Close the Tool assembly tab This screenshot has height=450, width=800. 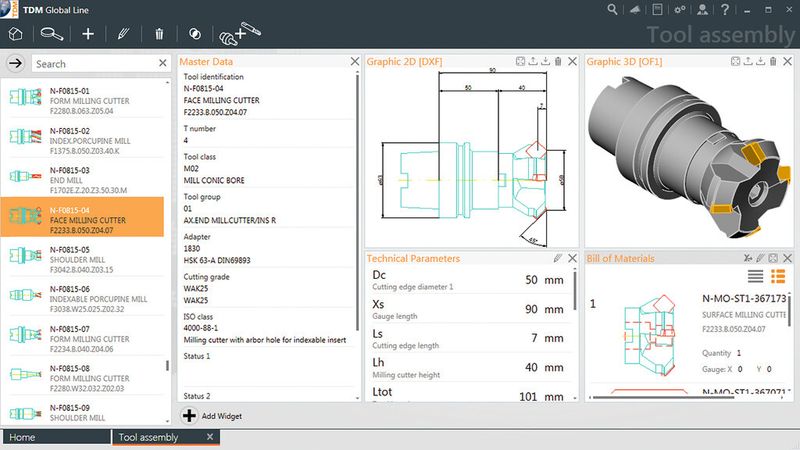210,437
